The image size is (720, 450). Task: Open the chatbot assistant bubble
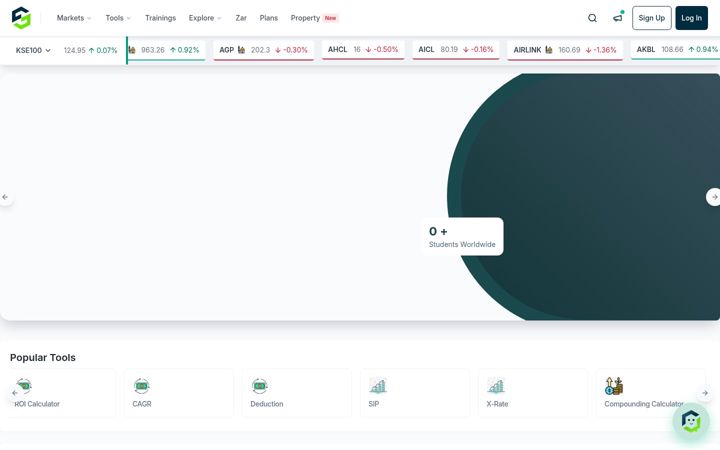[691, 420]
